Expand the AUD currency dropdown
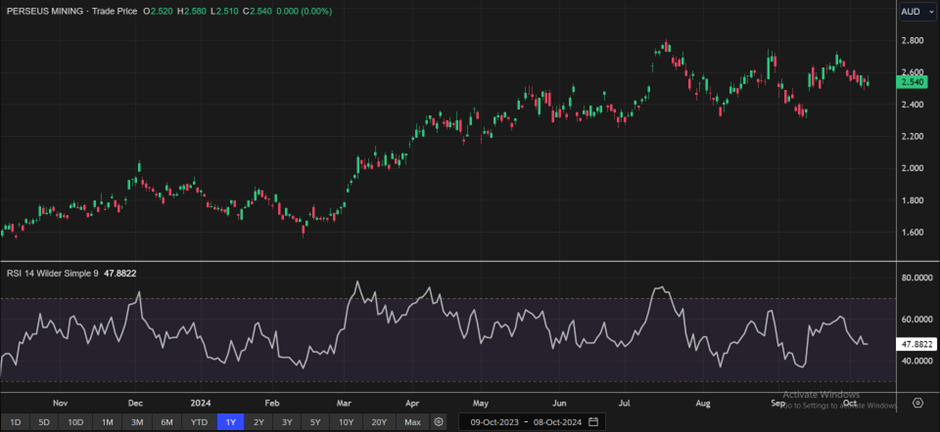940x432 pixels. click(916, 12)
